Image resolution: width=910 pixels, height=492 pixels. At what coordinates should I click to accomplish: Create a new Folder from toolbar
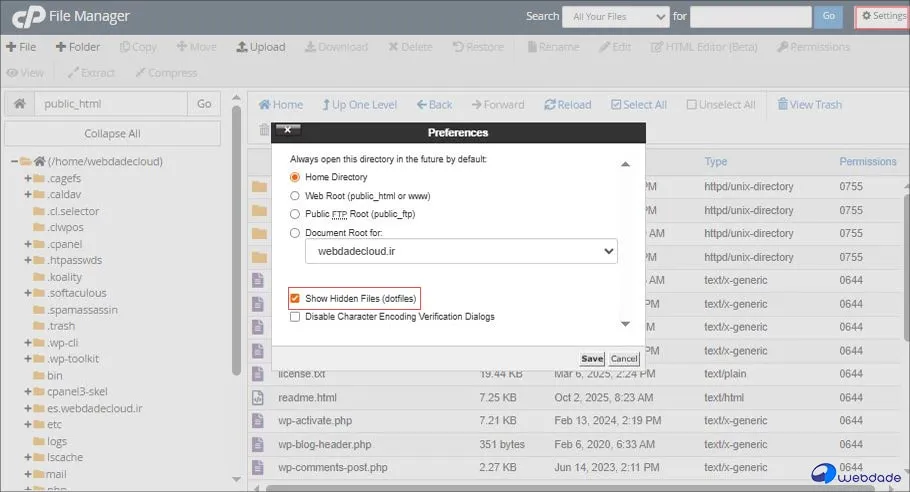pyautogui.click(x=78, y=47)
